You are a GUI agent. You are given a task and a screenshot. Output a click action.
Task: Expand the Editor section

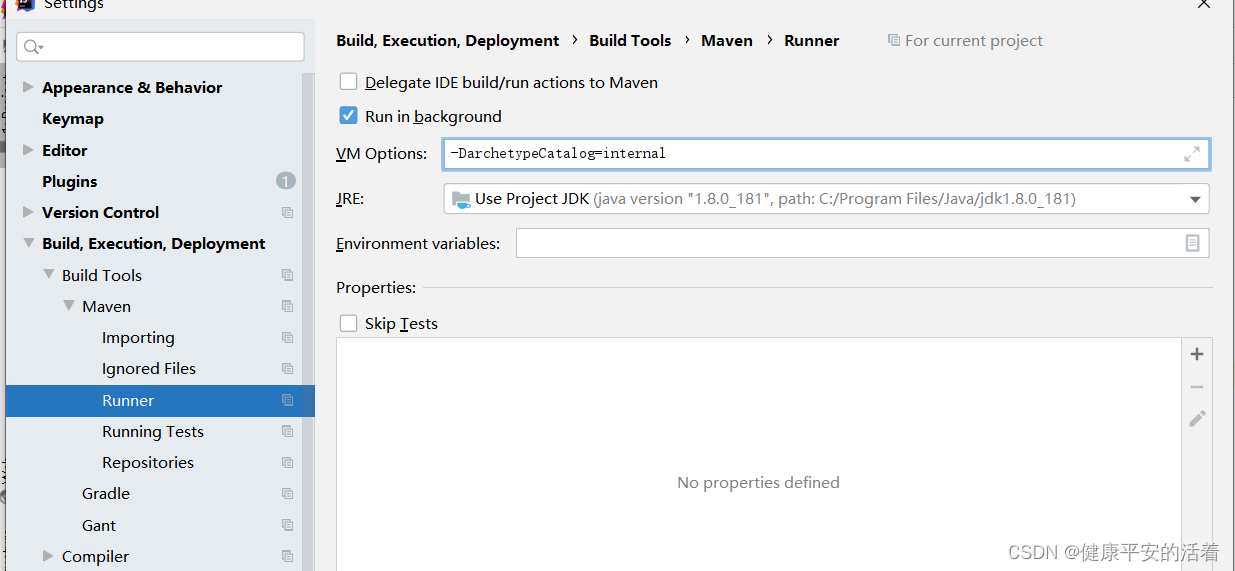click(x=28, y=150)
